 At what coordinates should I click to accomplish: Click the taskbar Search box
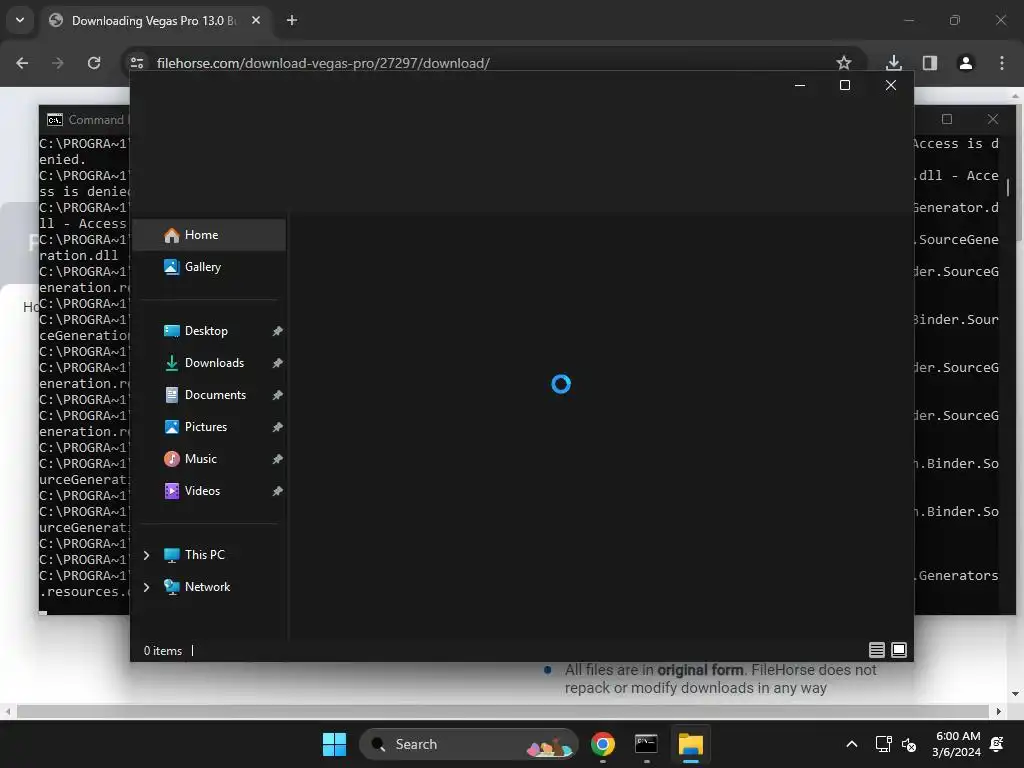pos(468,744)
